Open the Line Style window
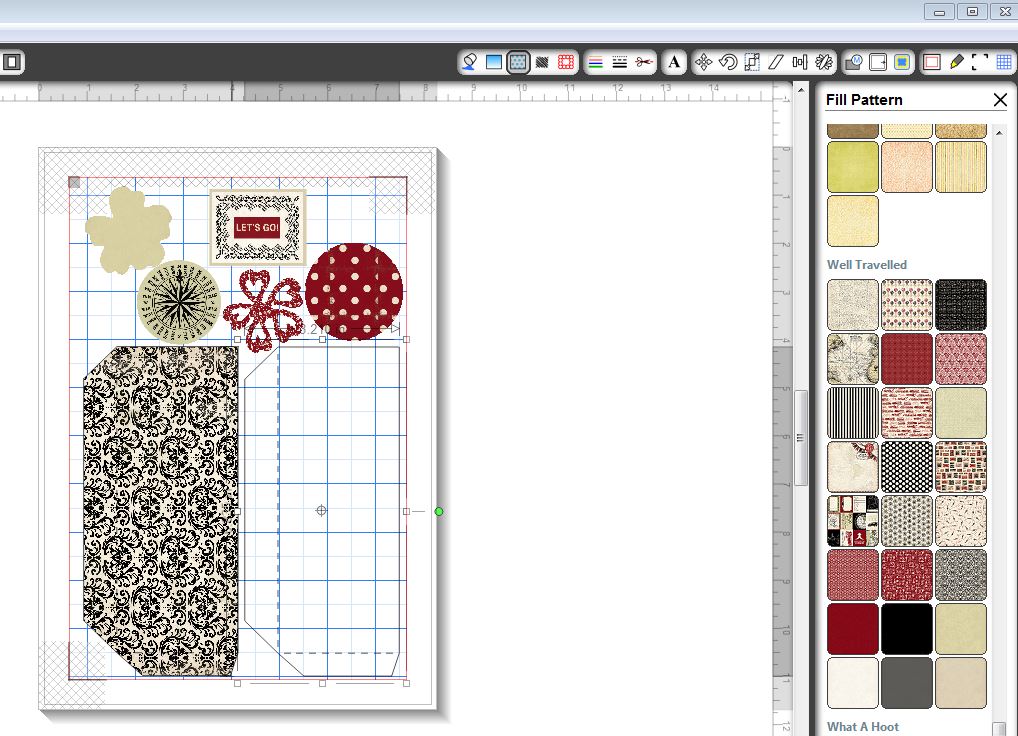This screenshot has height=736, width=1018. pos(620,62)
